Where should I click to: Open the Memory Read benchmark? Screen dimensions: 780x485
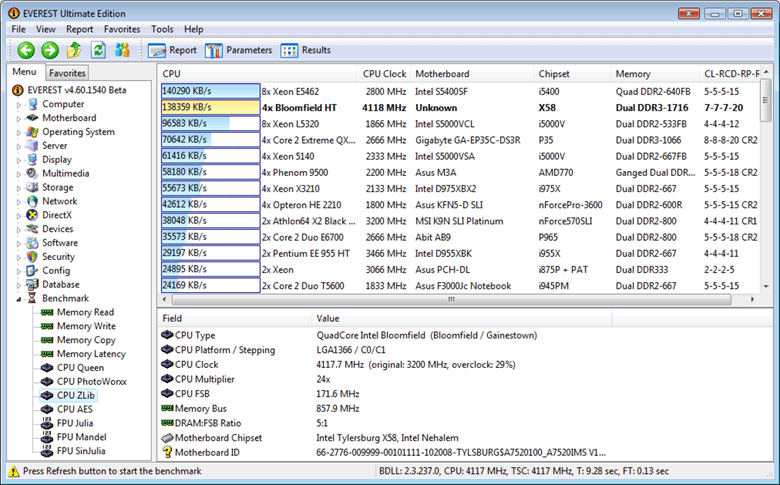(85, 312)
